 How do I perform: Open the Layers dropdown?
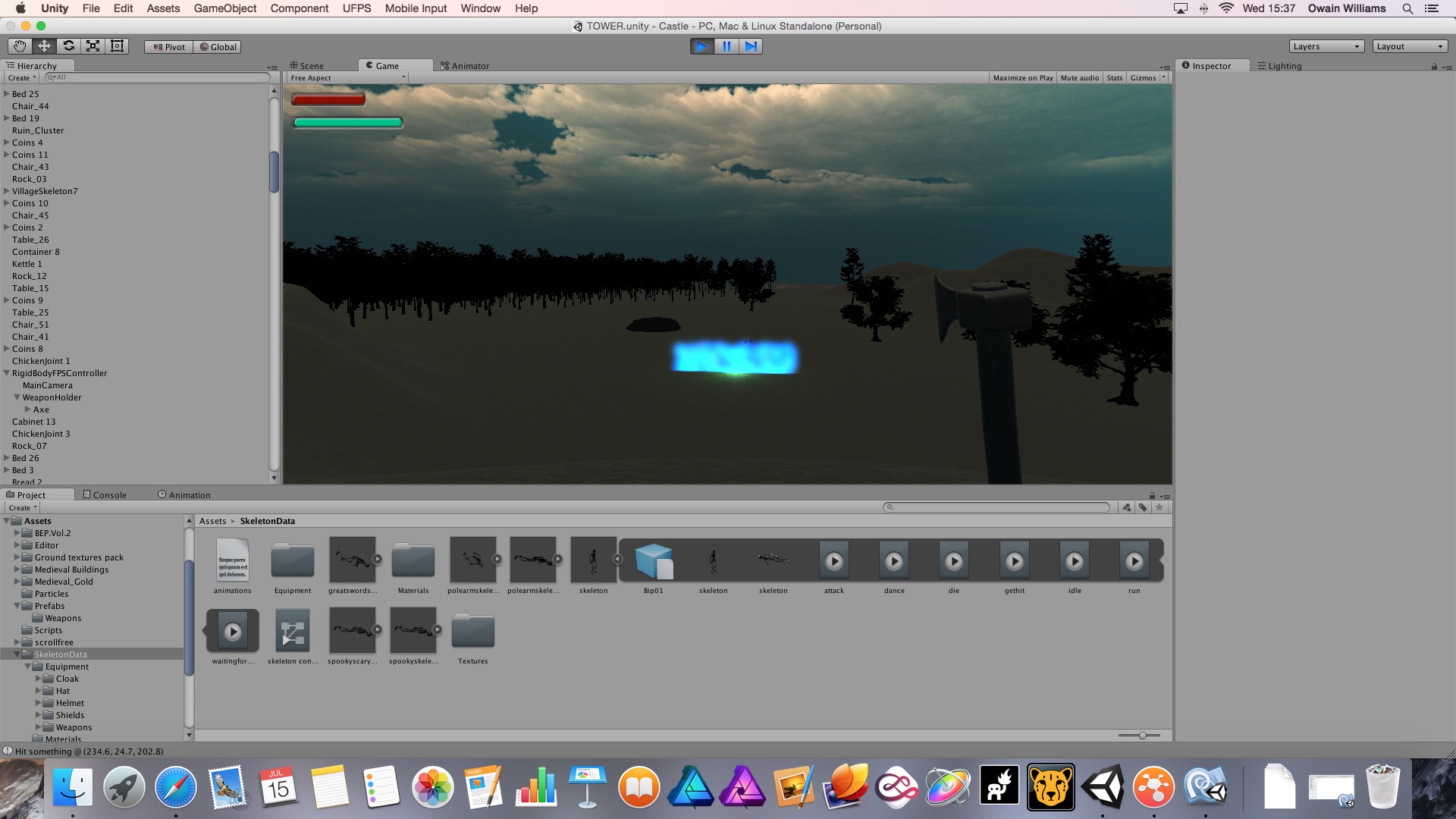1326,46
